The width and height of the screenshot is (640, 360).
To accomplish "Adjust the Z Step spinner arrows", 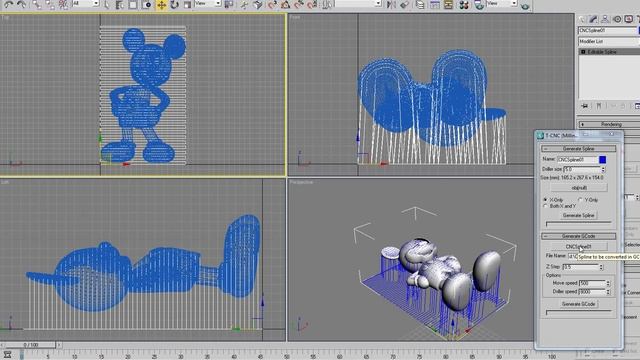I will (x=601, y=267).
